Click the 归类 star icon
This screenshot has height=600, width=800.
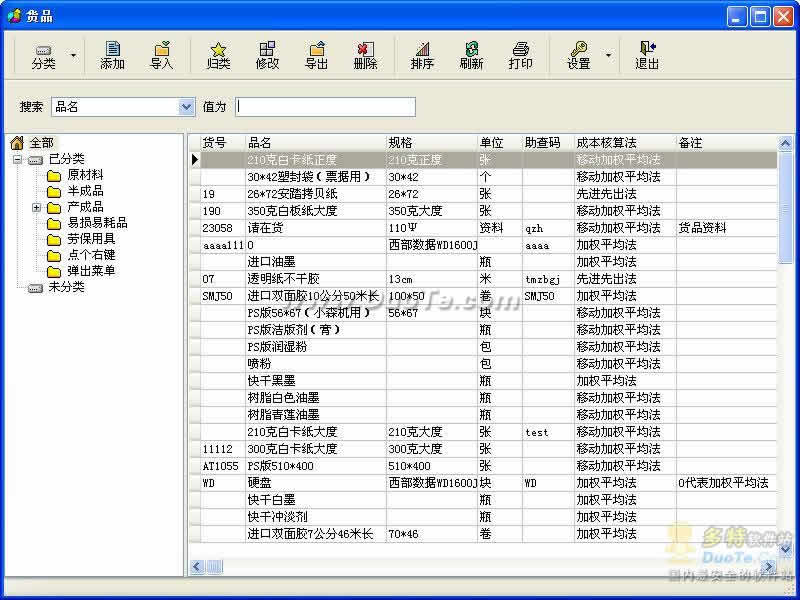(x=218, y=57)
